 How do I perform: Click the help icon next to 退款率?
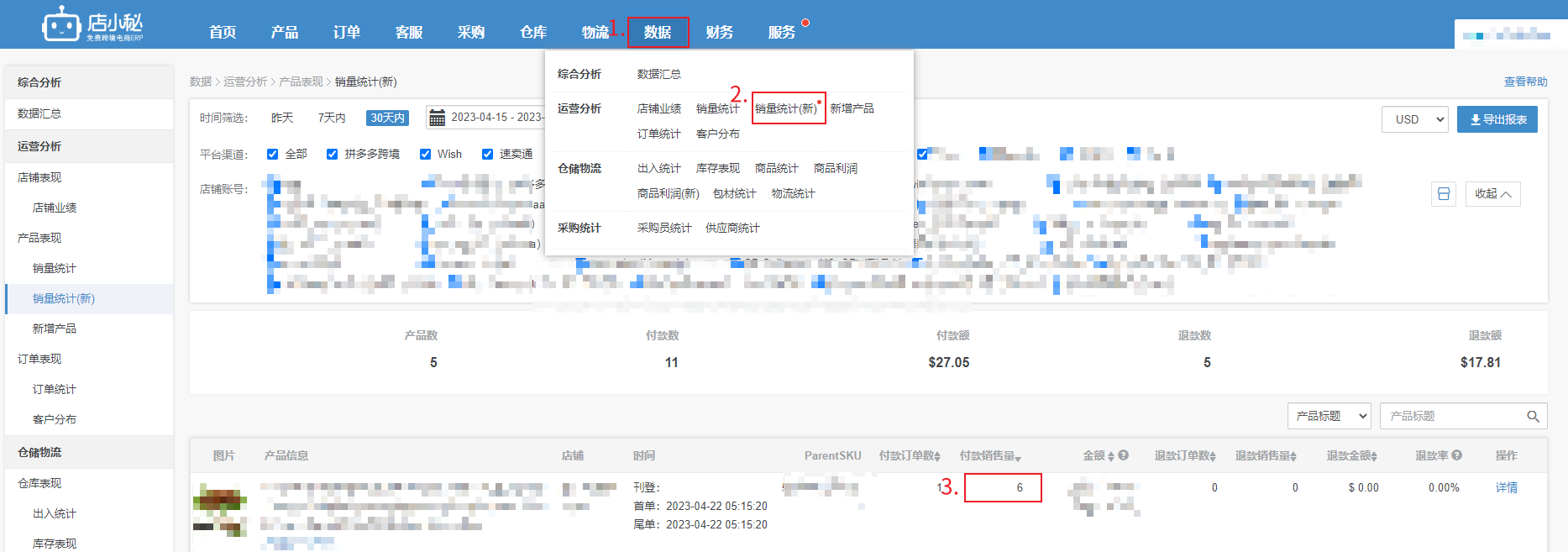coord(1457,455)
